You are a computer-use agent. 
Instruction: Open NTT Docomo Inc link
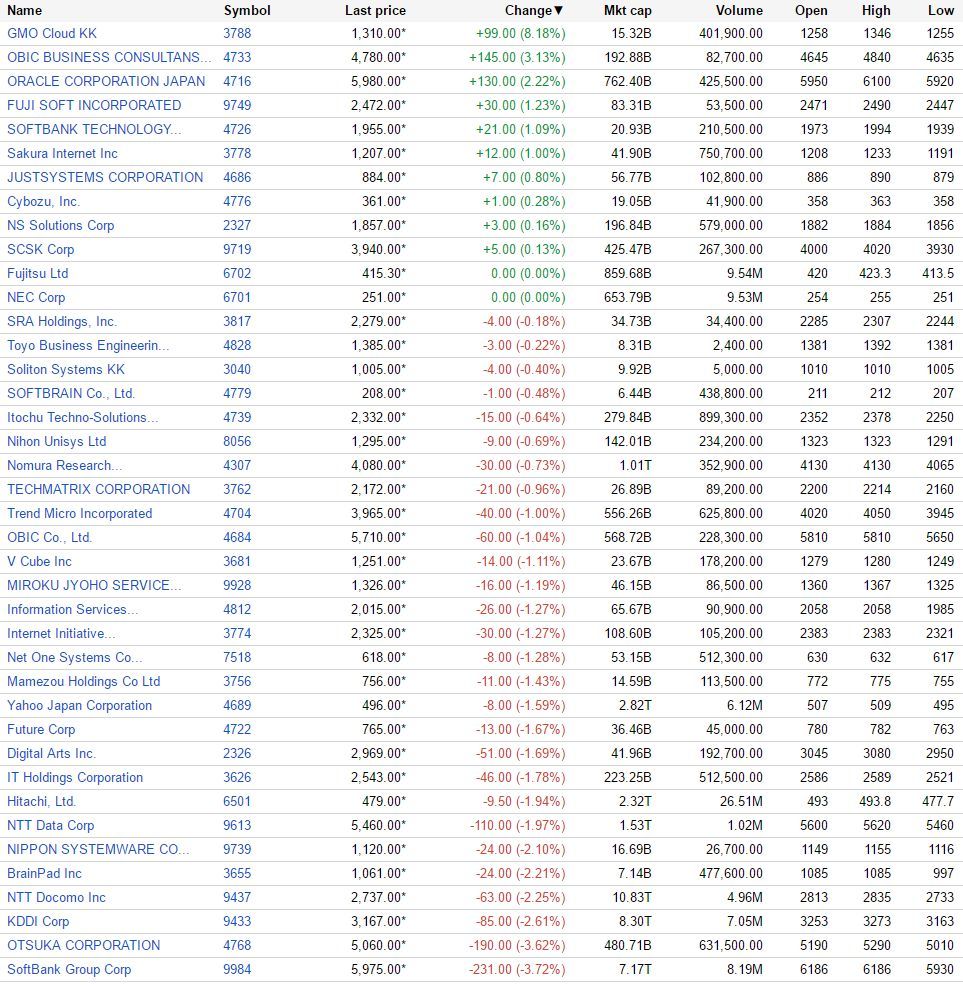click(56, 898)
